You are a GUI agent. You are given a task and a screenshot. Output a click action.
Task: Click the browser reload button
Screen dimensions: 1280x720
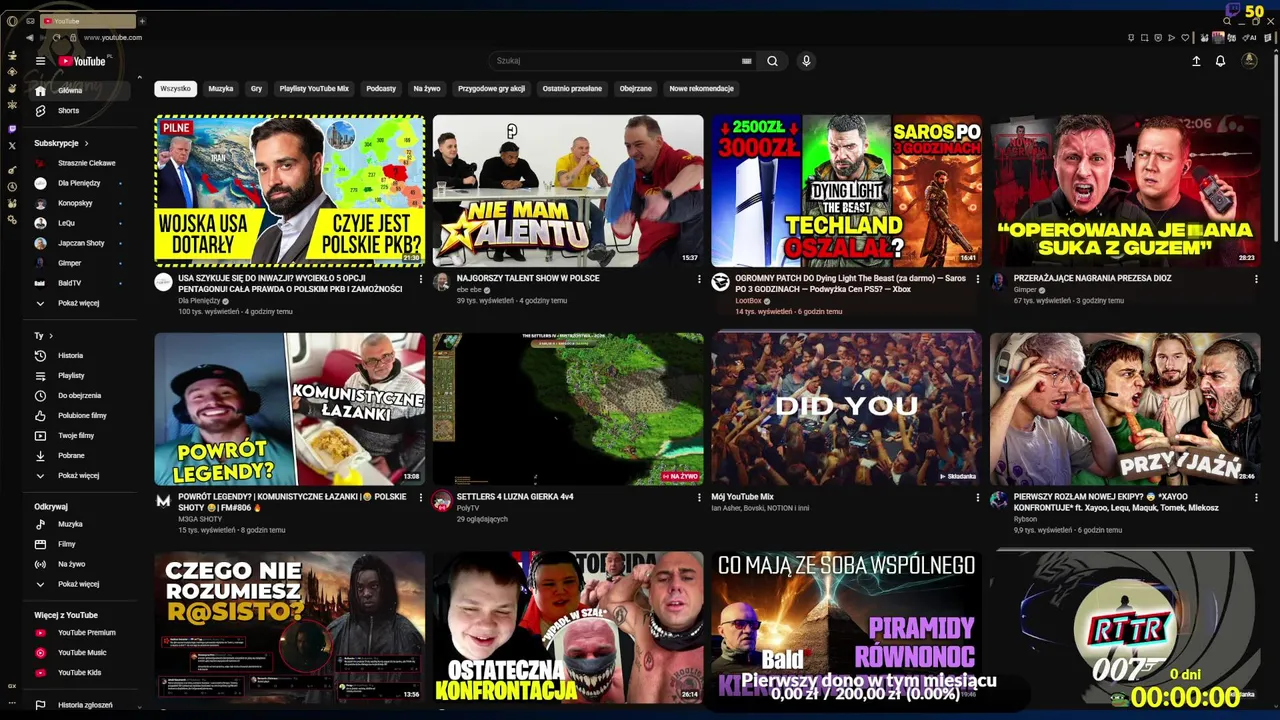click(x=56, y=37)
